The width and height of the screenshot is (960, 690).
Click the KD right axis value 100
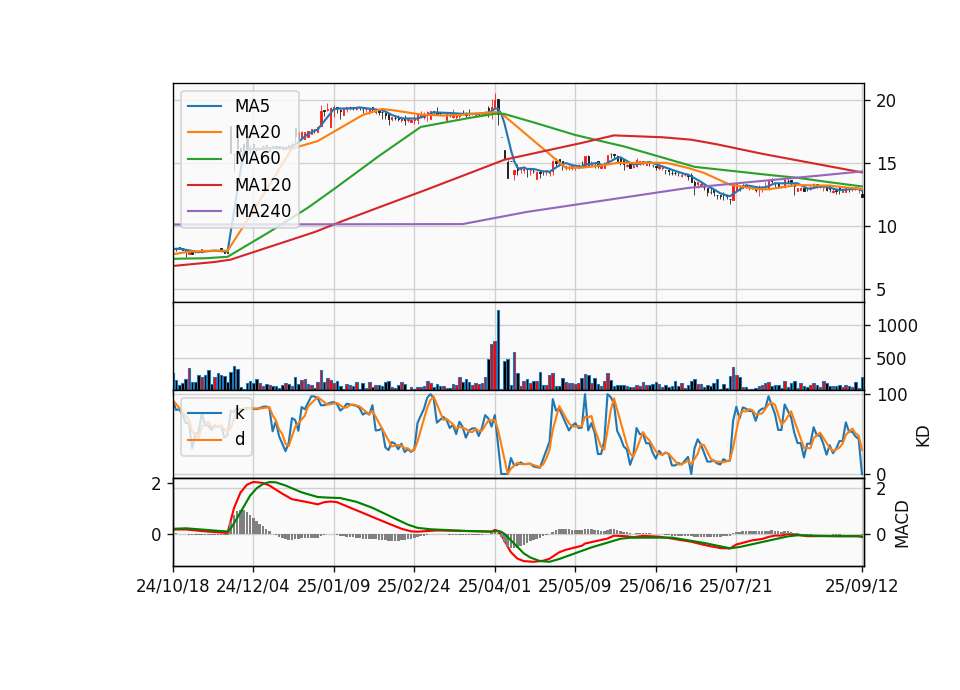892,395
